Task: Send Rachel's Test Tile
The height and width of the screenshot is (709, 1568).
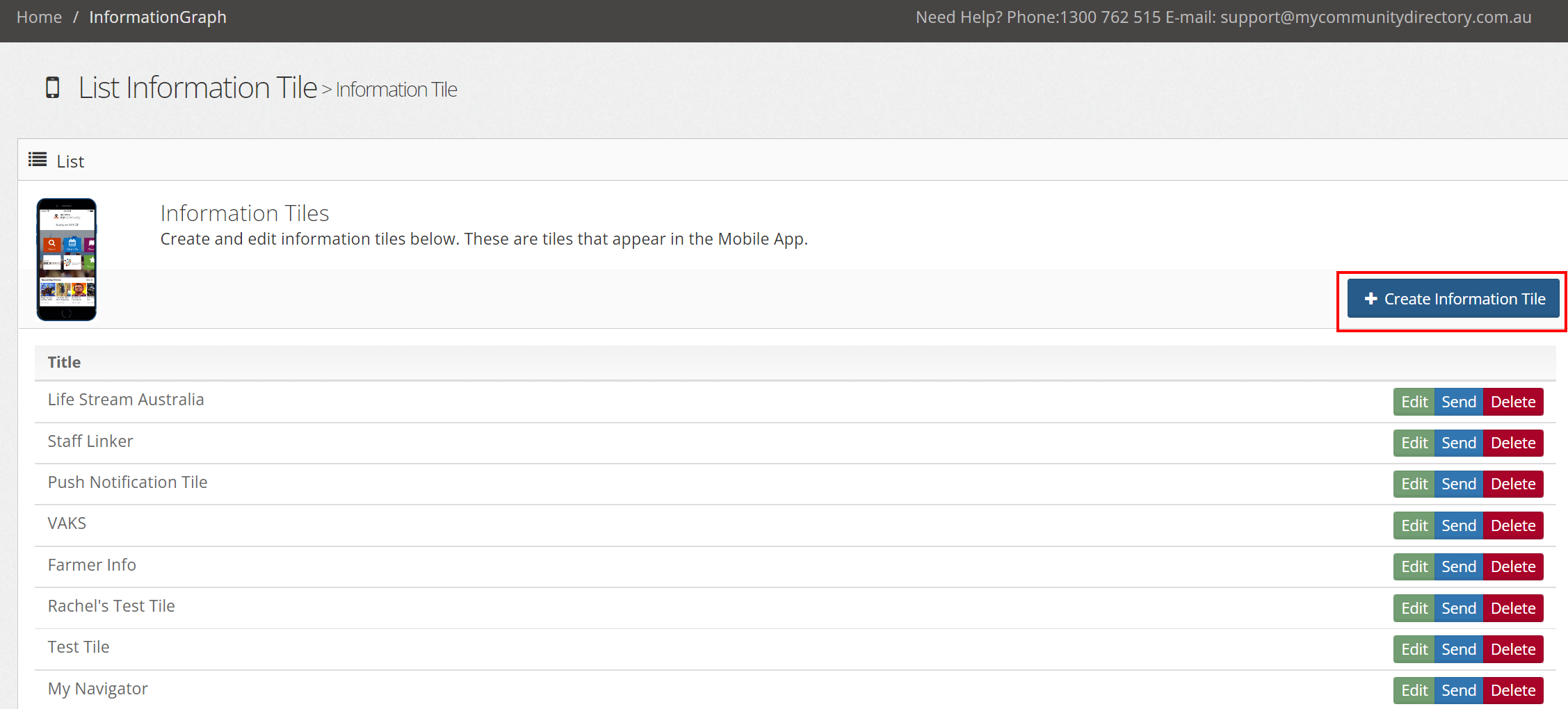Action: 1458,608
